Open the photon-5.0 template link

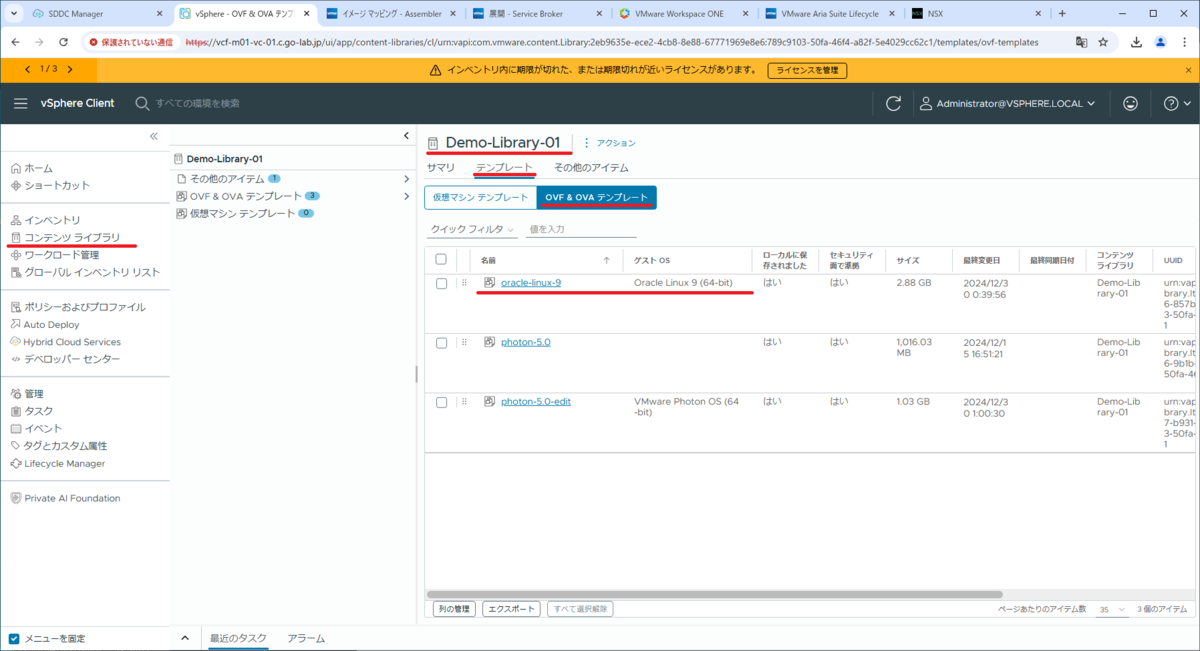525,342
